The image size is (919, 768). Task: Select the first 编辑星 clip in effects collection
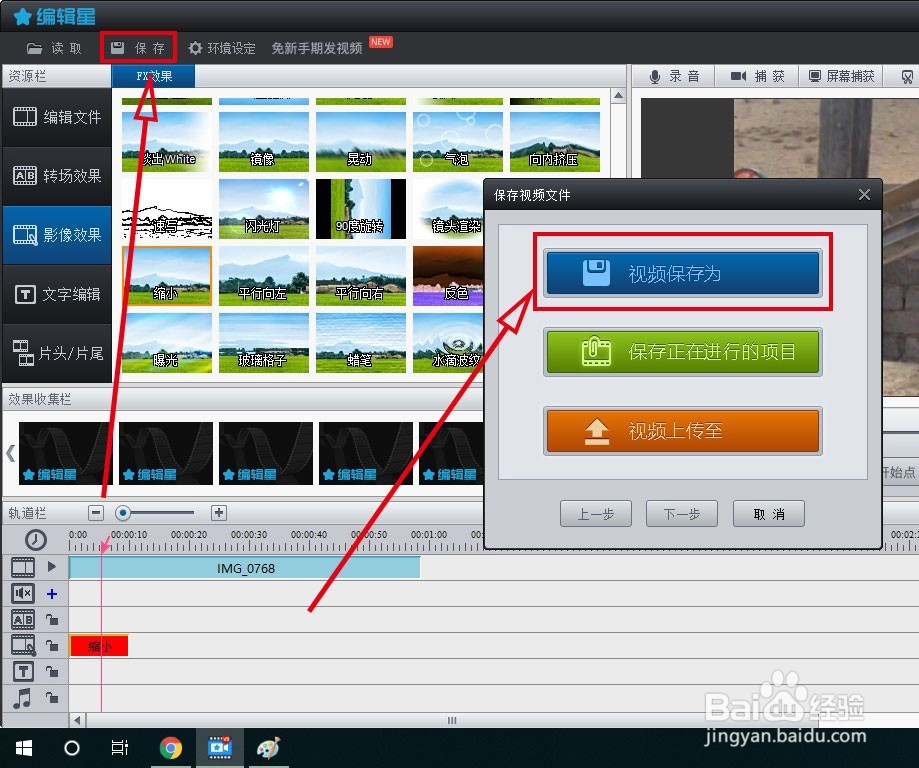point(66,453)
